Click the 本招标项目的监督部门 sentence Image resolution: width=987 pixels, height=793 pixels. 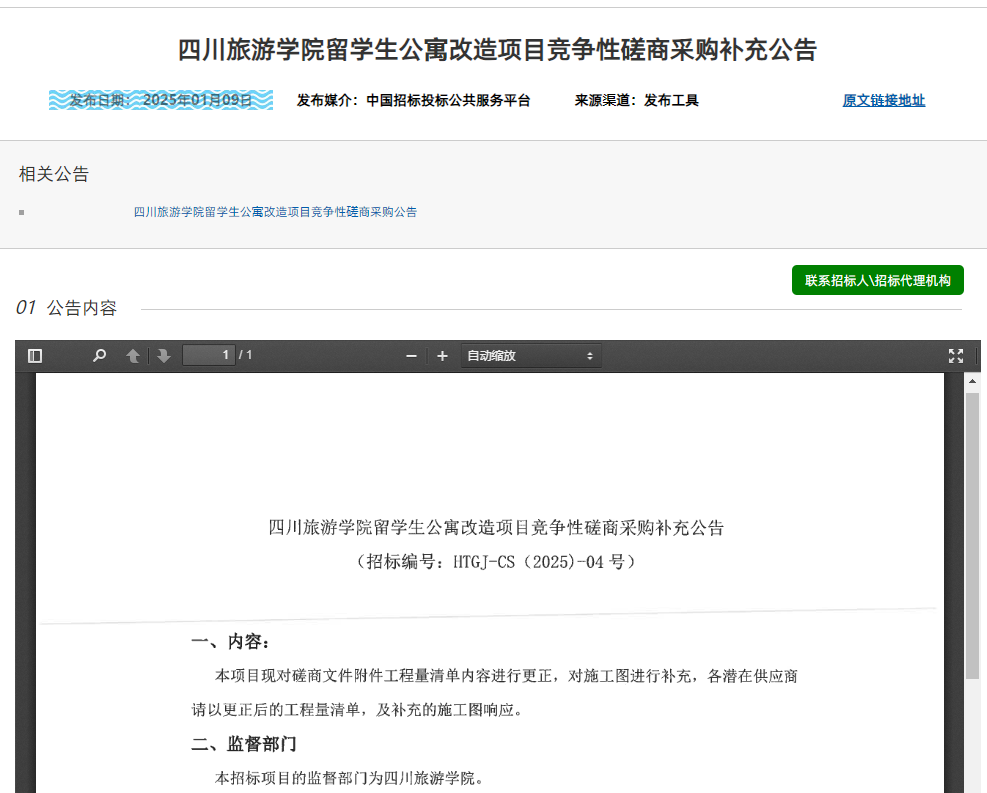tap(350, 778)
